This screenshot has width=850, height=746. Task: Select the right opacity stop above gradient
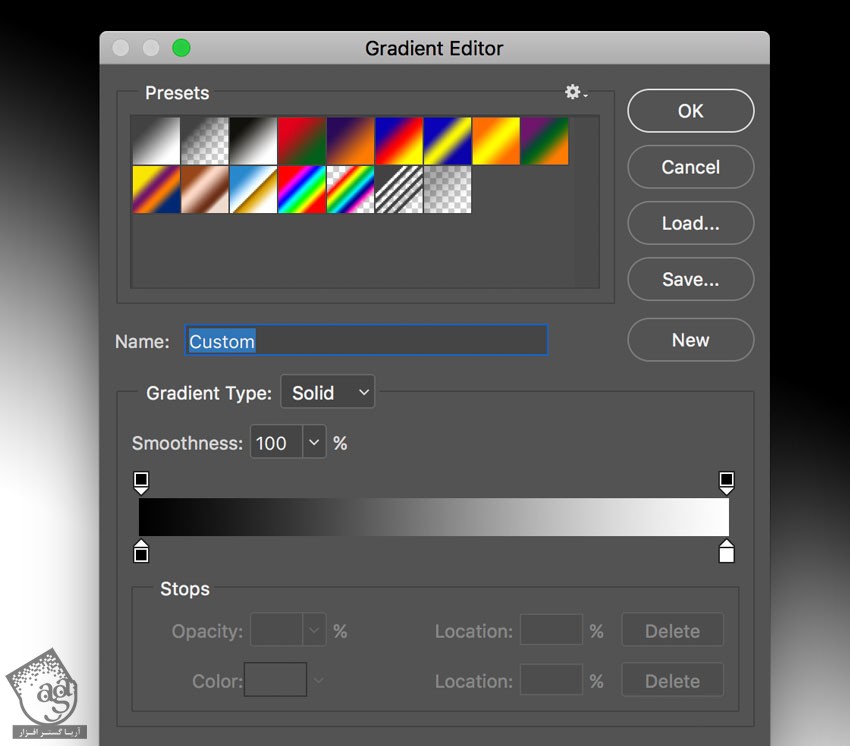tap(727, 482)
